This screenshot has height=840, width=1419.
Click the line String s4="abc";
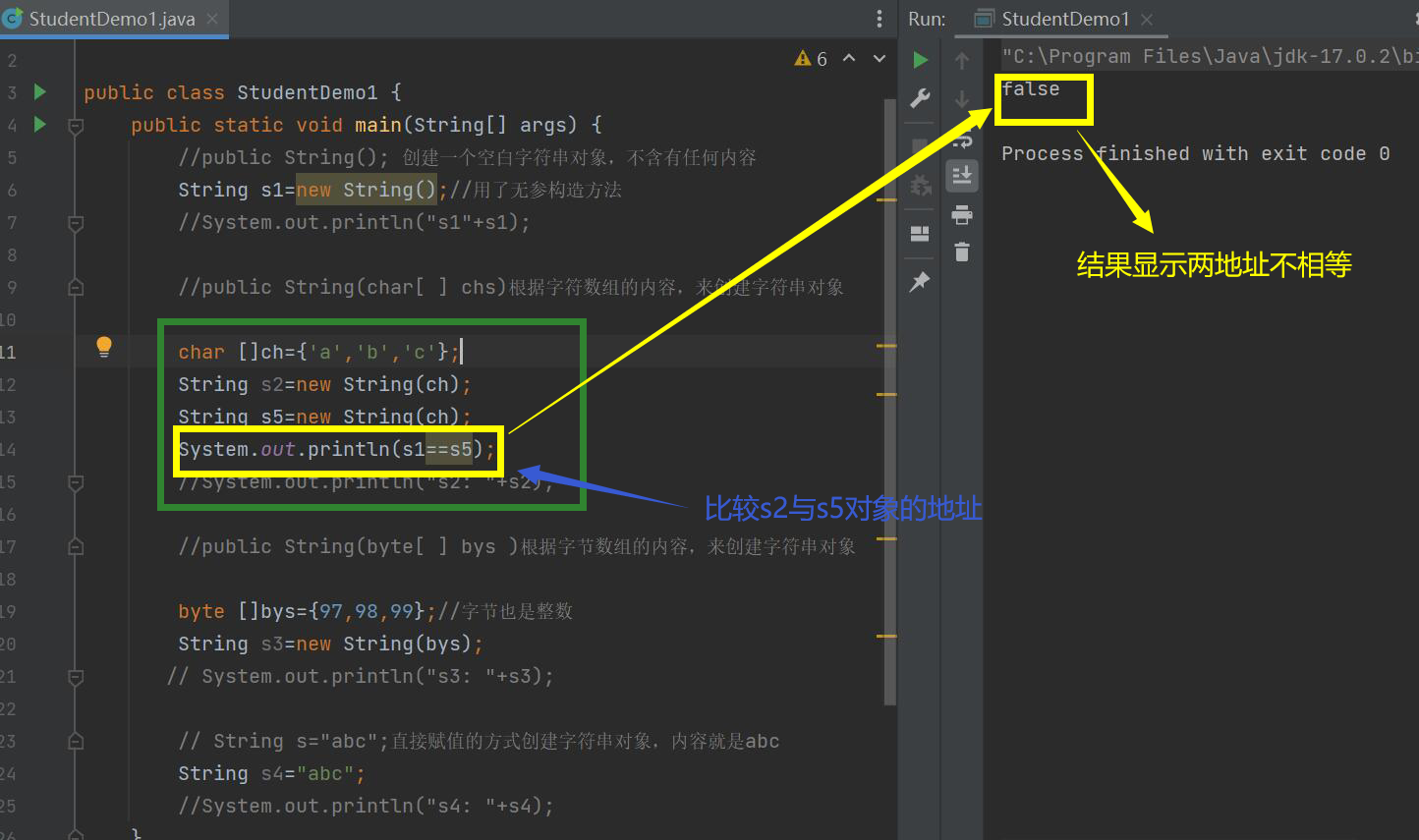[x=271, y=773]
